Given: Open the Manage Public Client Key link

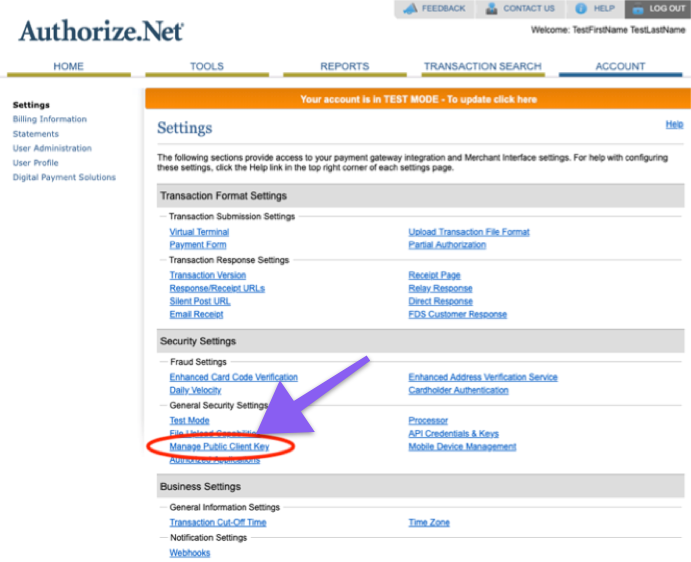Looking at the screenshot, I should click(x=219, y=447).
